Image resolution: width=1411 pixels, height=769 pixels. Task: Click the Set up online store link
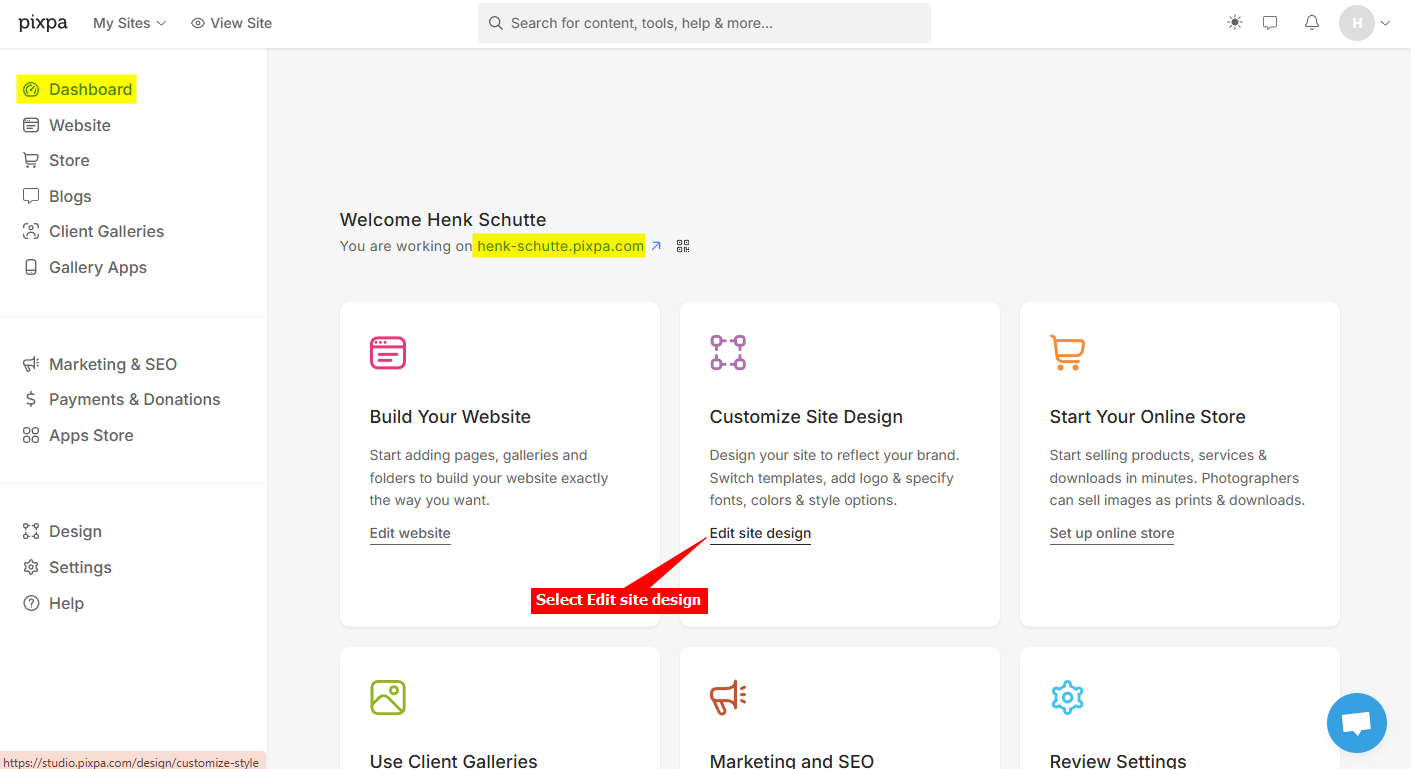point(1111,533)
